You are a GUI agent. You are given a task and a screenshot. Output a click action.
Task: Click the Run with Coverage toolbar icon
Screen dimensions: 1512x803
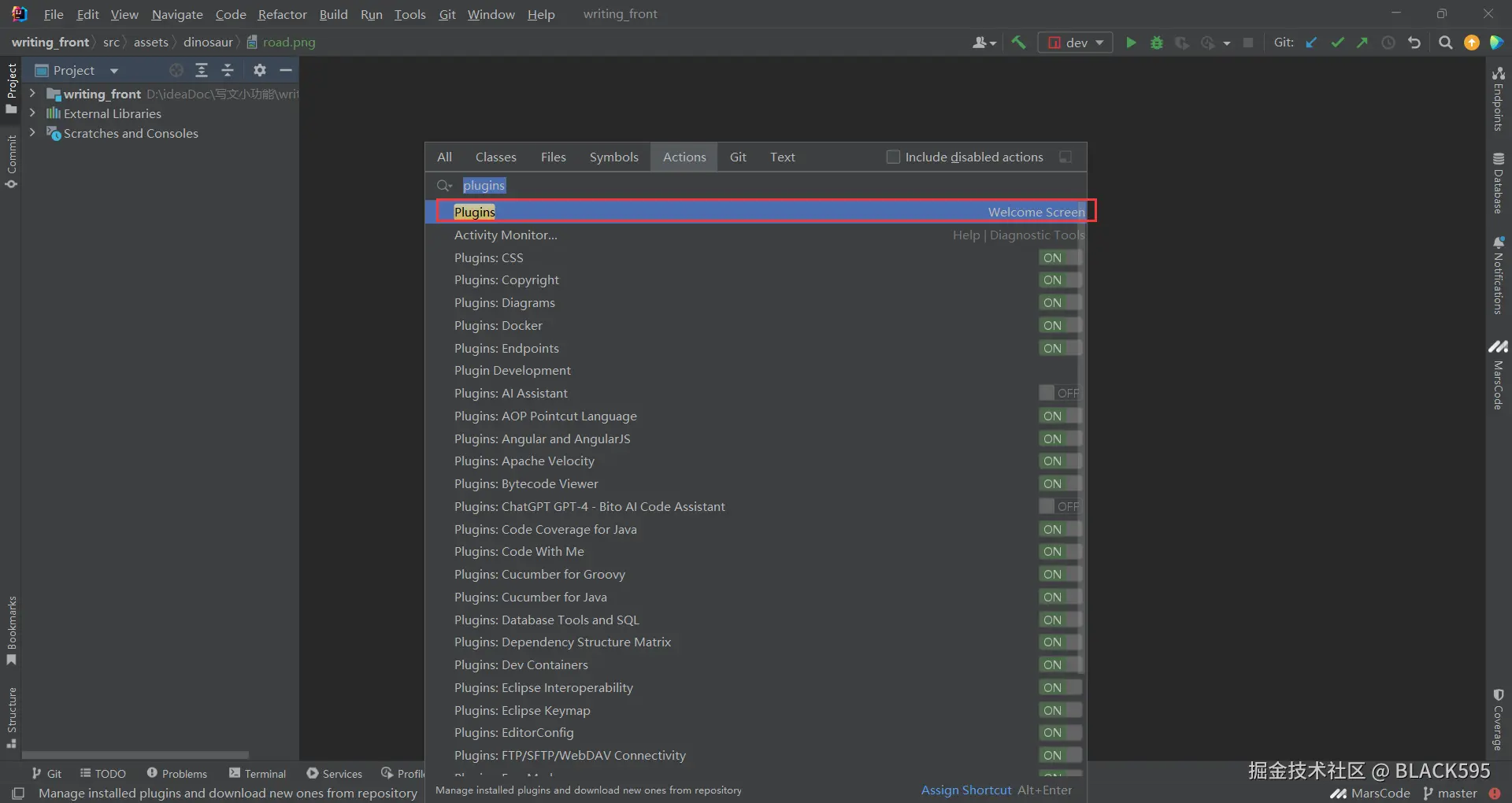coord(1182,43)
